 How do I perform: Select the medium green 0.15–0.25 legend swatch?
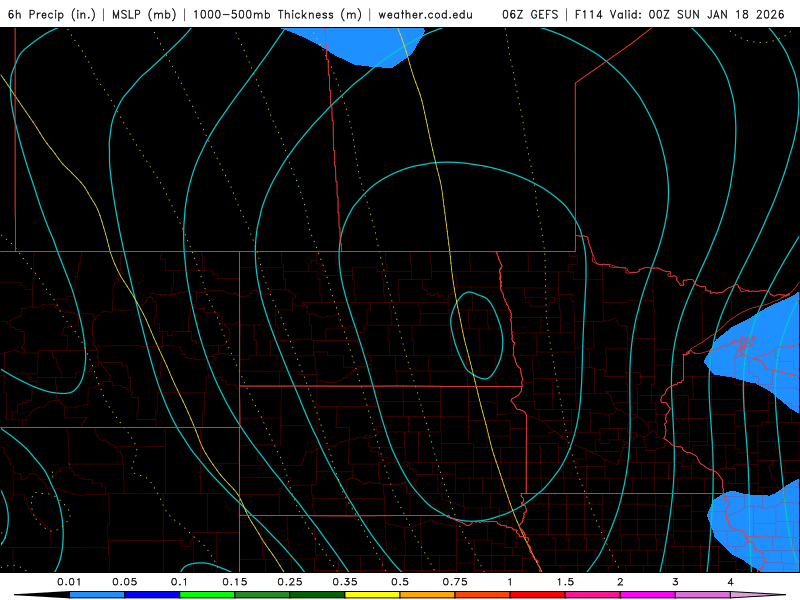[x=262, y=595]
